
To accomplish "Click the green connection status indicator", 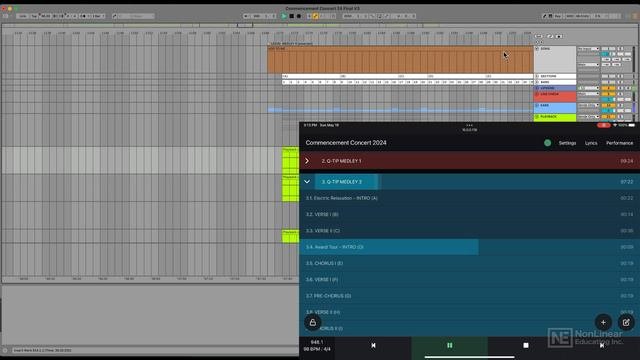I will [x=547, y=143].
